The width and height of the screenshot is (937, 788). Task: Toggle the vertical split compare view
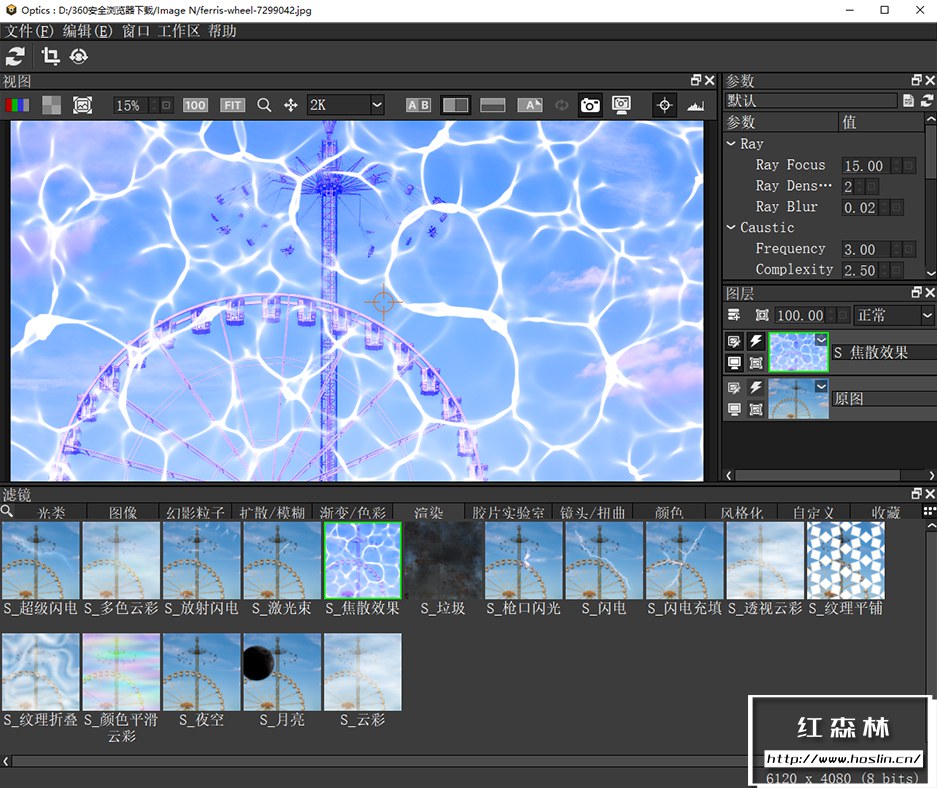455,105
